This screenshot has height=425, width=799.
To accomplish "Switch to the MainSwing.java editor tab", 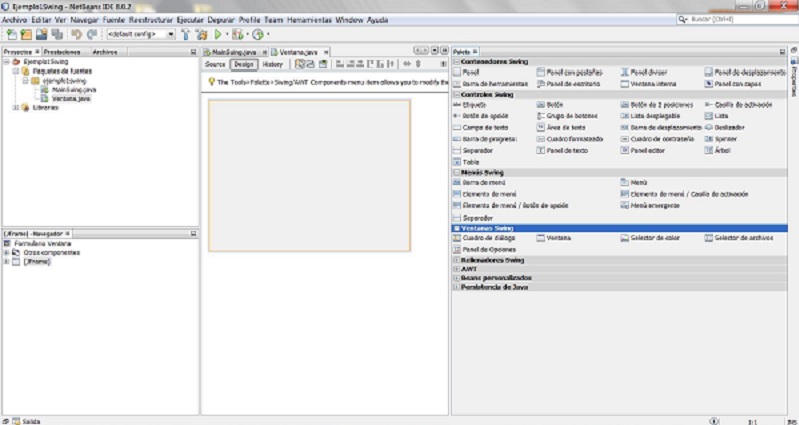I will pos(233,51).
